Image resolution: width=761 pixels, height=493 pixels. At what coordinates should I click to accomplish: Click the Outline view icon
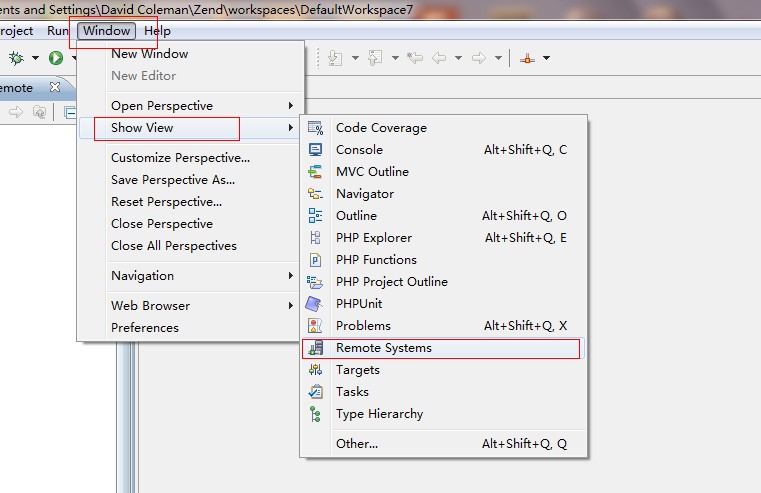click(x=315, y=215)
